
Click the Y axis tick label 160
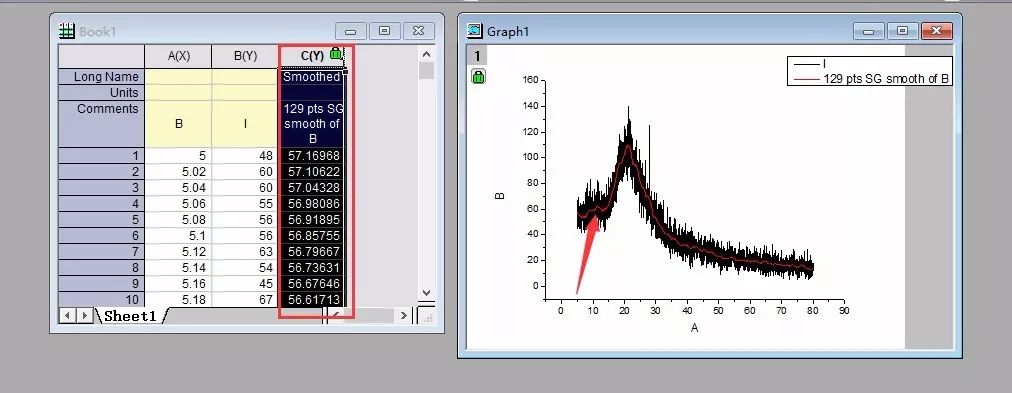click(530, 80)
